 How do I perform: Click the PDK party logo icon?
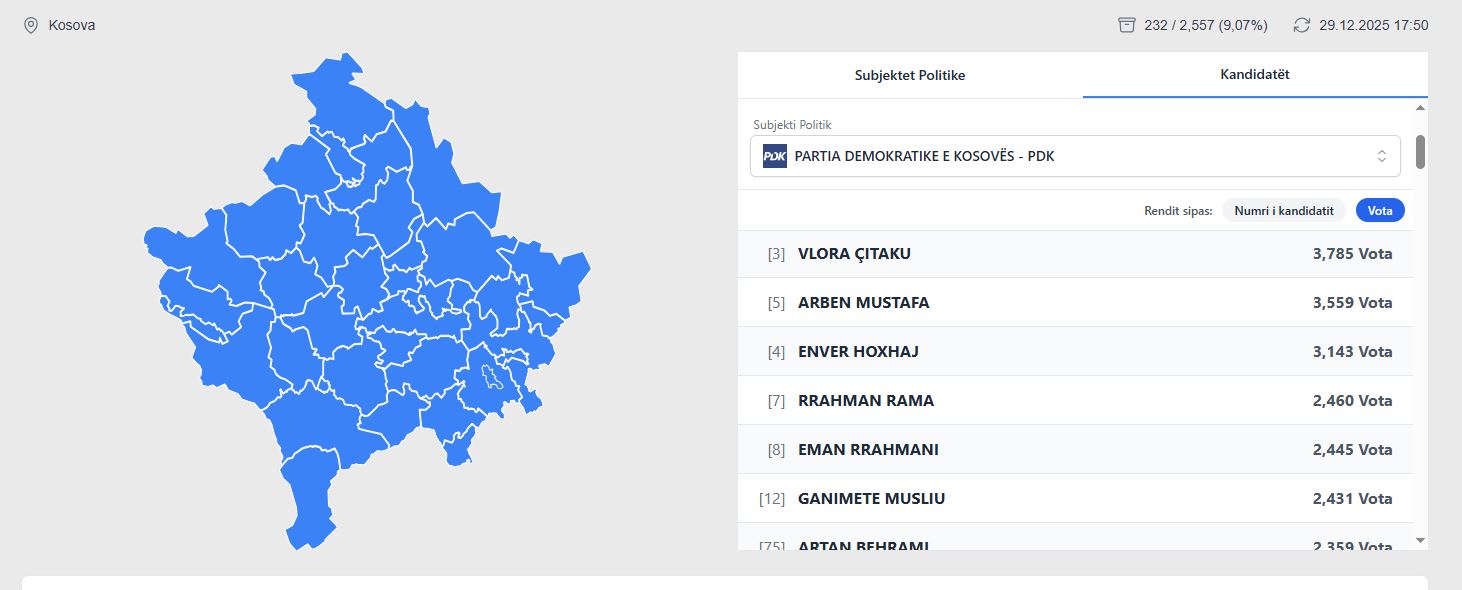[x=774, y=156]
